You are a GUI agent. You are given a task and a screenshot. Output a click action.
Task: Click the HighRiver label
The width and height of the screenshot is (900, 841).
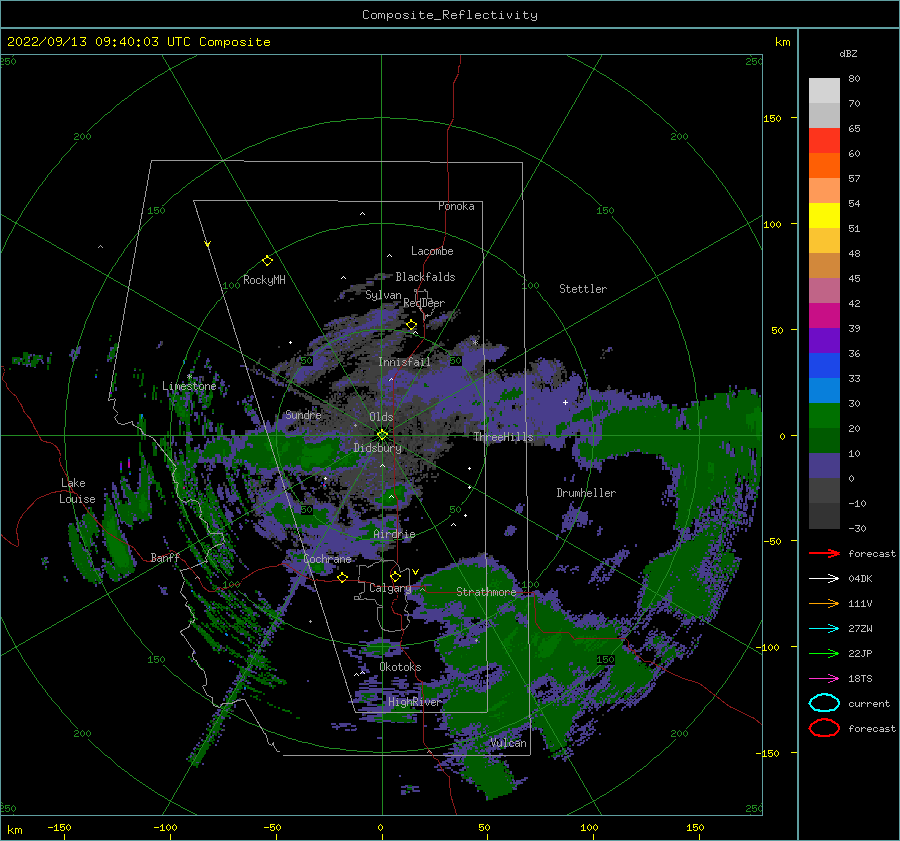(415, 702)
